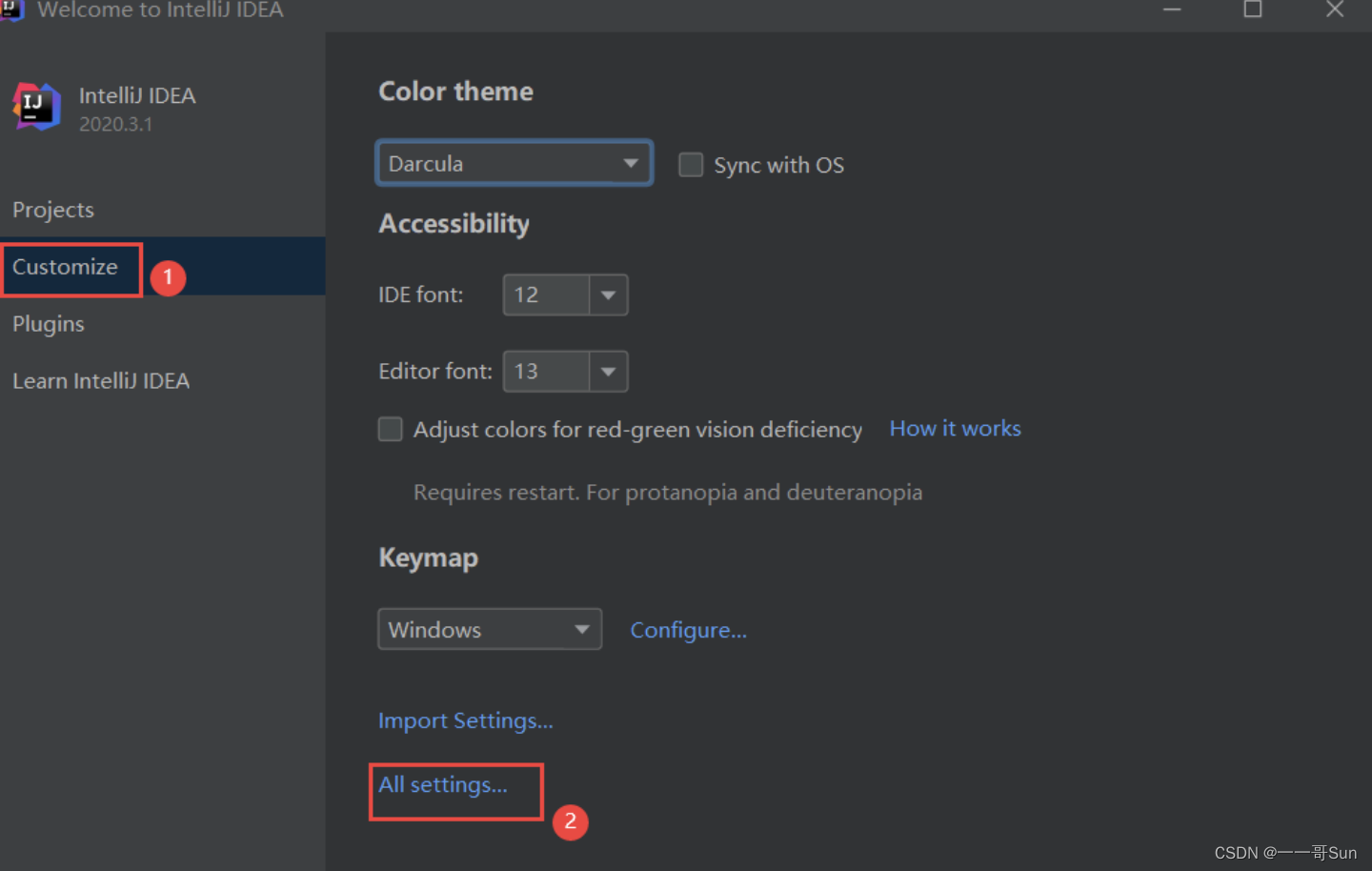1372x871 pixels.
Task: Expand the IDE font size dropdown arrow
Action: pyautogui.click(x=608, y=295)
